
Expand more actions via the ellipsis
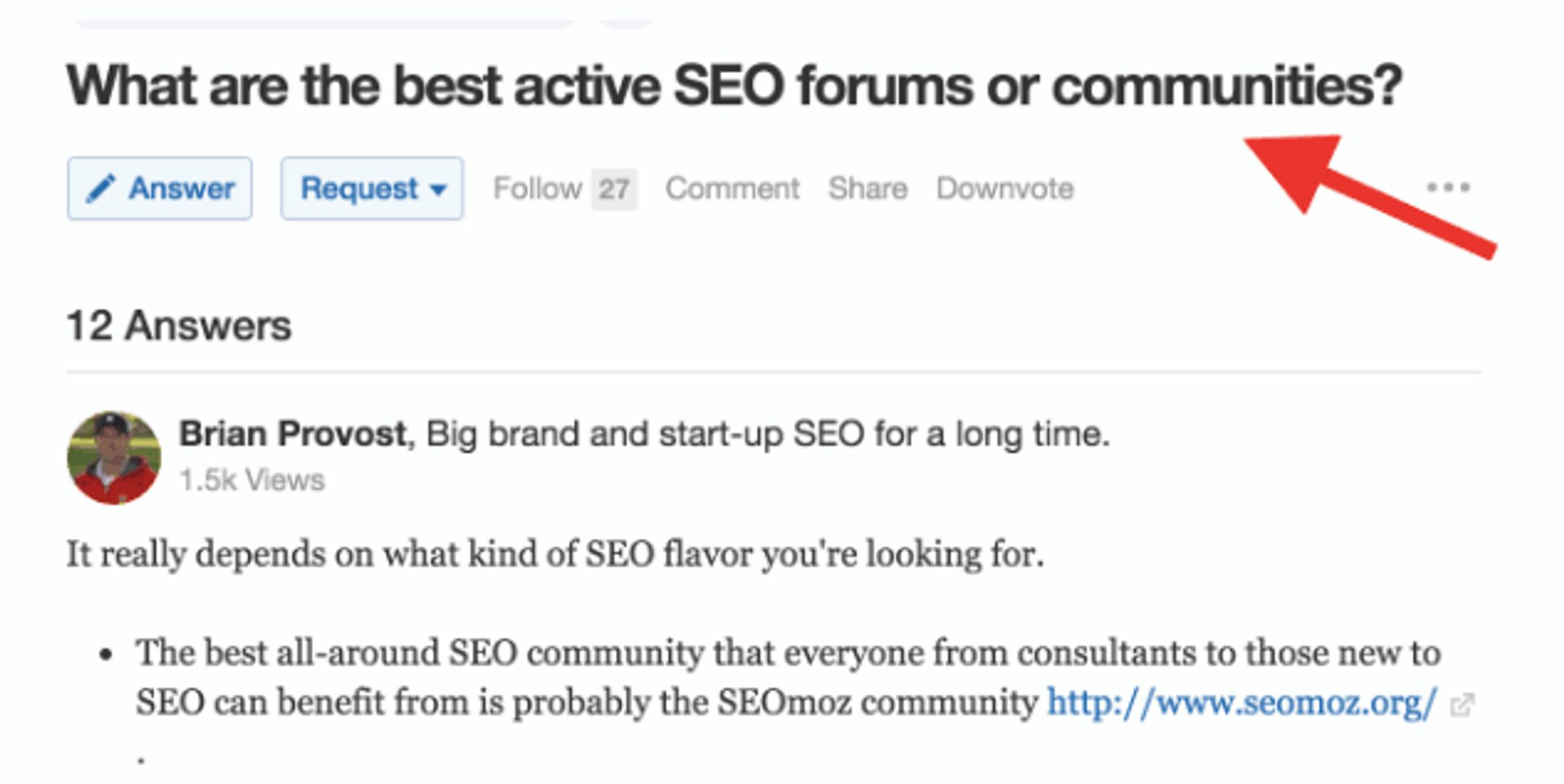1448,187
